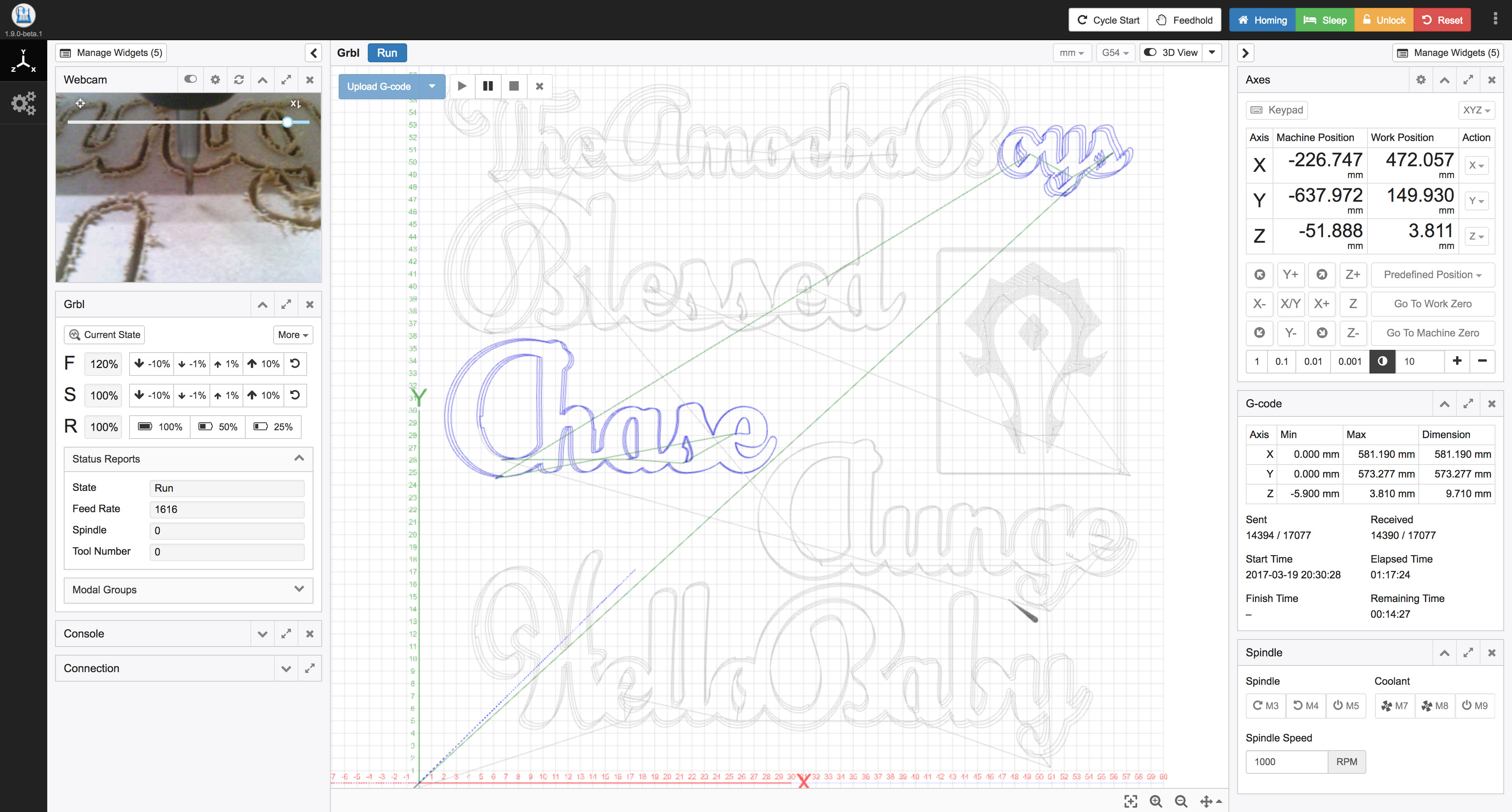Refresh the Webcam feed
The image size is (1512, 812).
(x=239, y=80)
